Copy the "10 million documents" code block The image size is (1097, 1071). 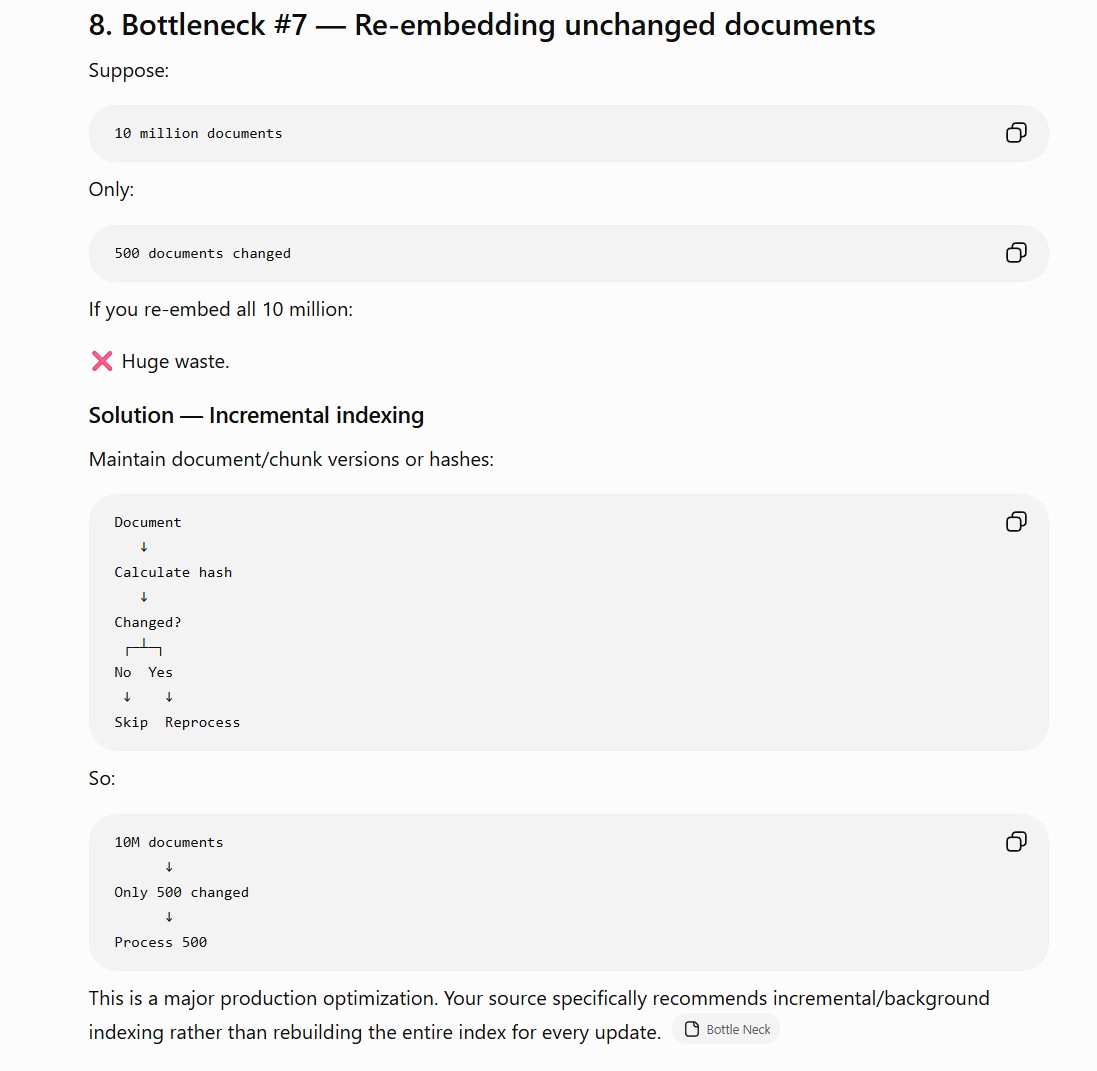coord(1016,133)
